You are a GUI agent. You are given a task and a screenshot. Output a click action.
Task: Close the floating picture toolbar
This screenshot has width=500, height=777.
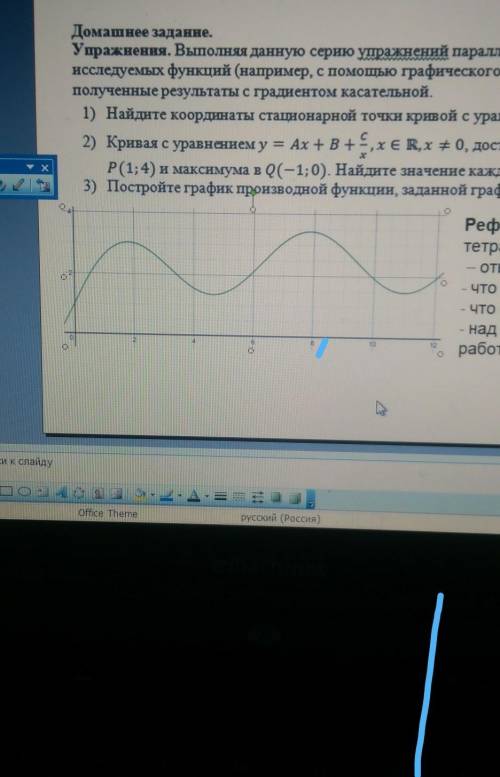pyautogui.click(x=45, y=167)
